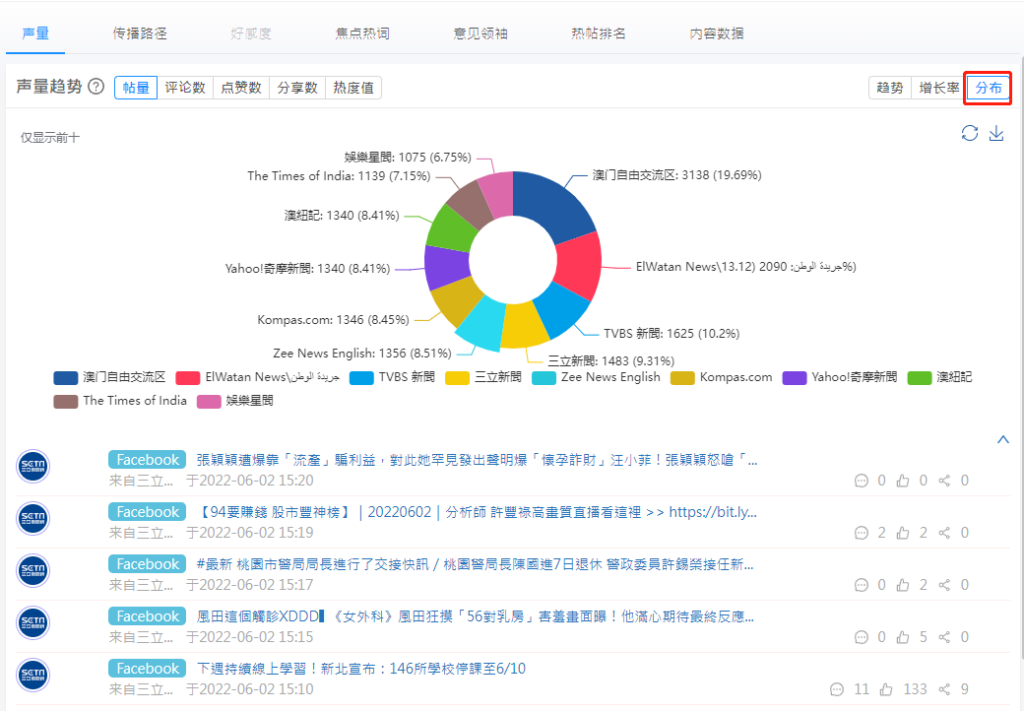Click the help icon beside 声量趋势
The image size is (1024, 711).
point(96,87)
